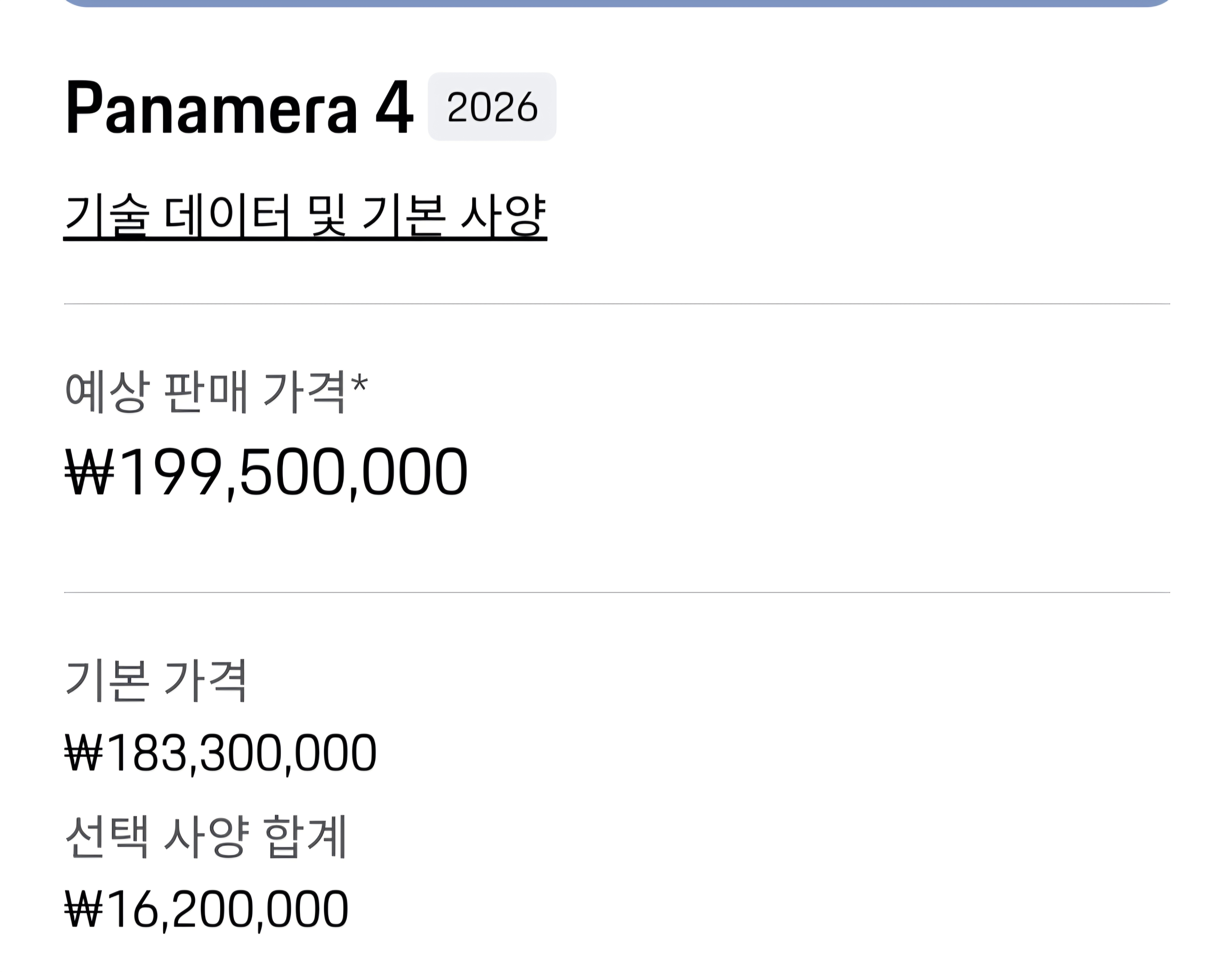Click the ₩183,300,000 base price
This screenshot has height=972, width=1232.
(221, 753)
